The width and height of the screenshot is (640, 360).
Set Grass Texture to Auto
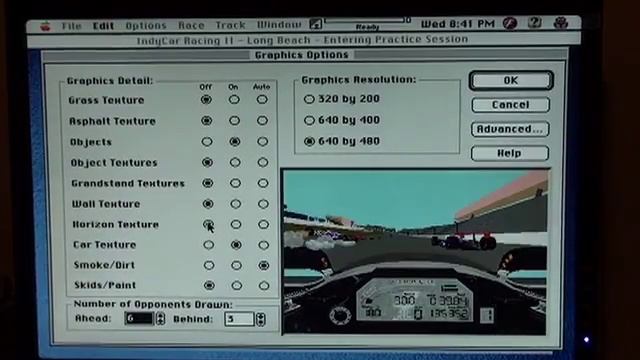tap(262, 100)
